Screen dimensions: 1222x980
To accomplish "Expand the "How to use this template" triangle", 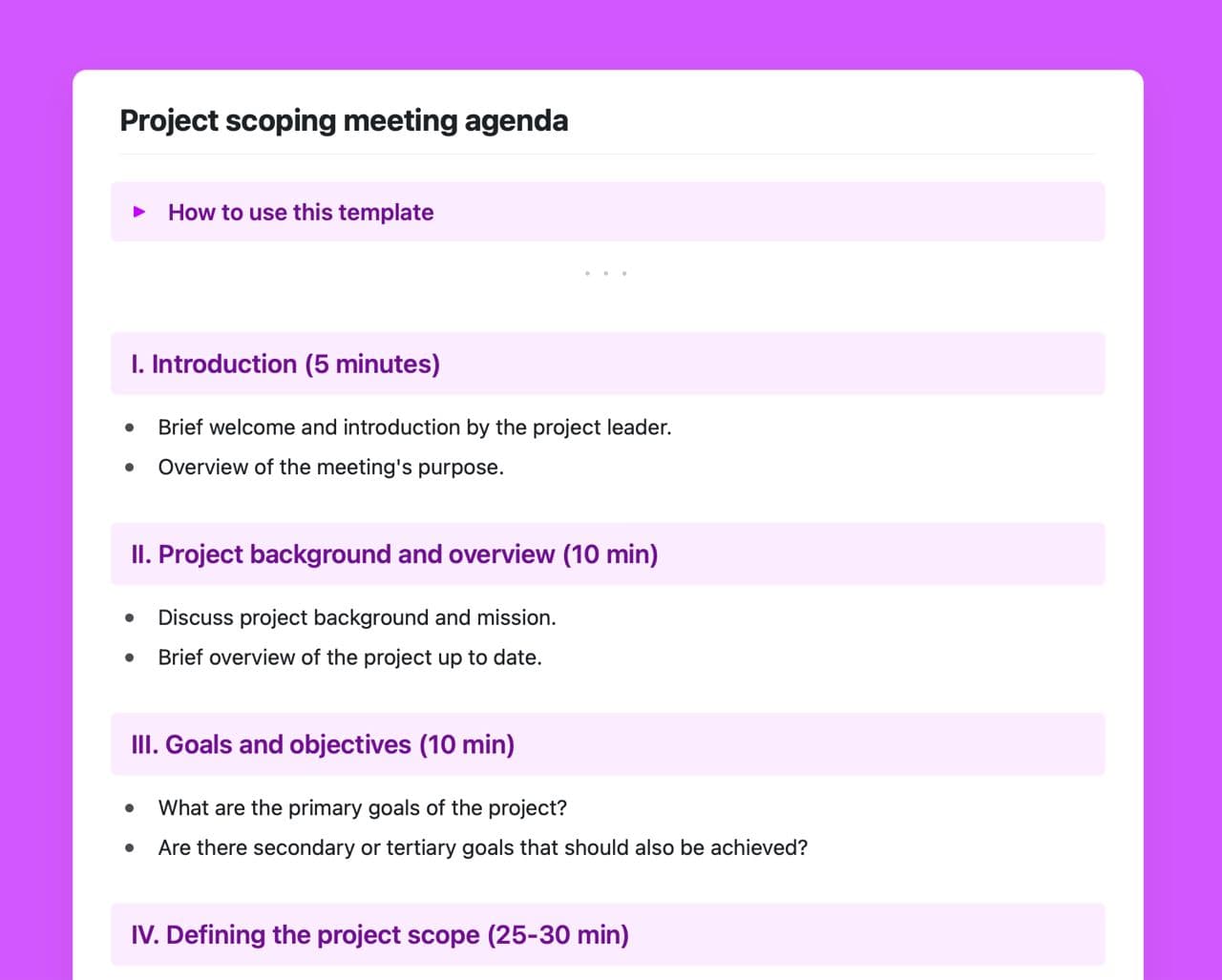I will 139,212.
